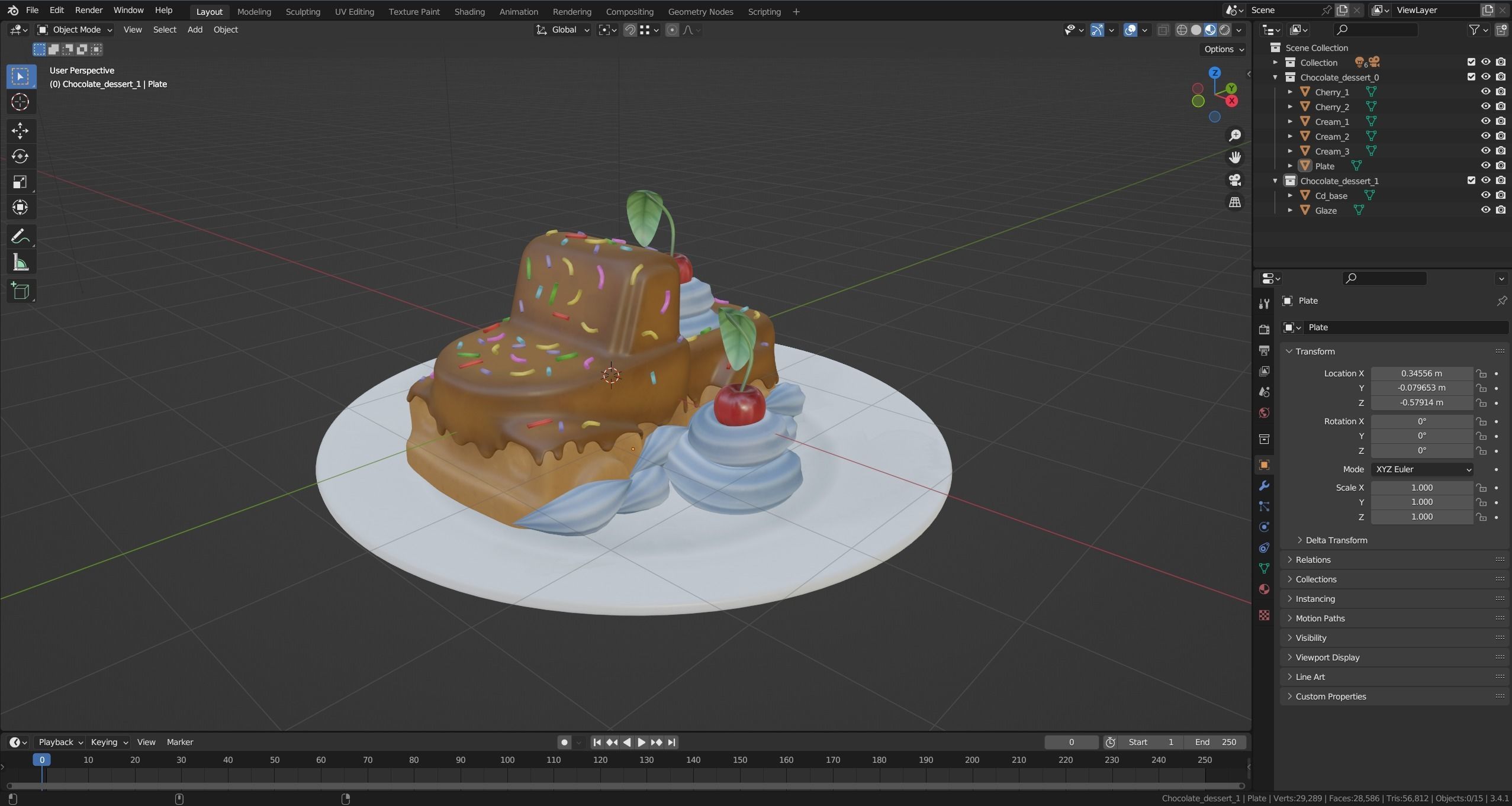The image size is (1512, 806).
Task: Open the Render menu
Action: click(x=89, y=10)
